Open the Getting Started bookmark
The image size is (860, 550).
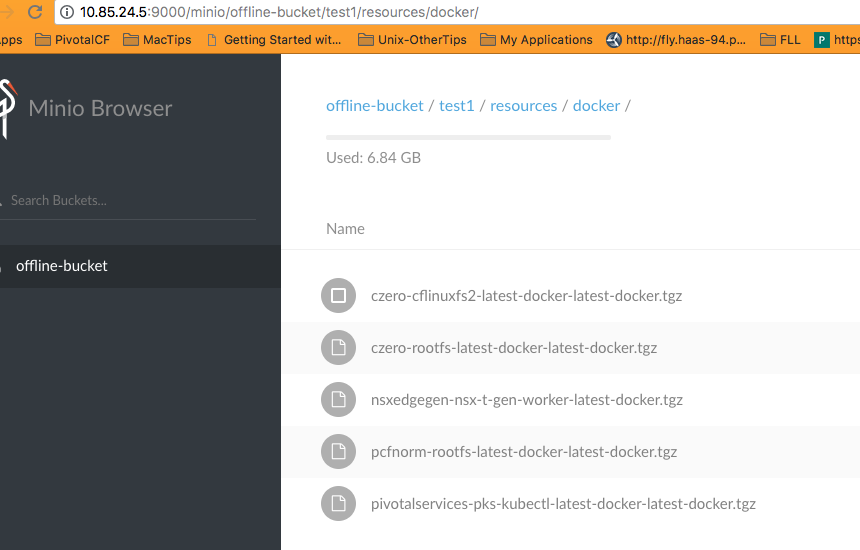[274, 40]
